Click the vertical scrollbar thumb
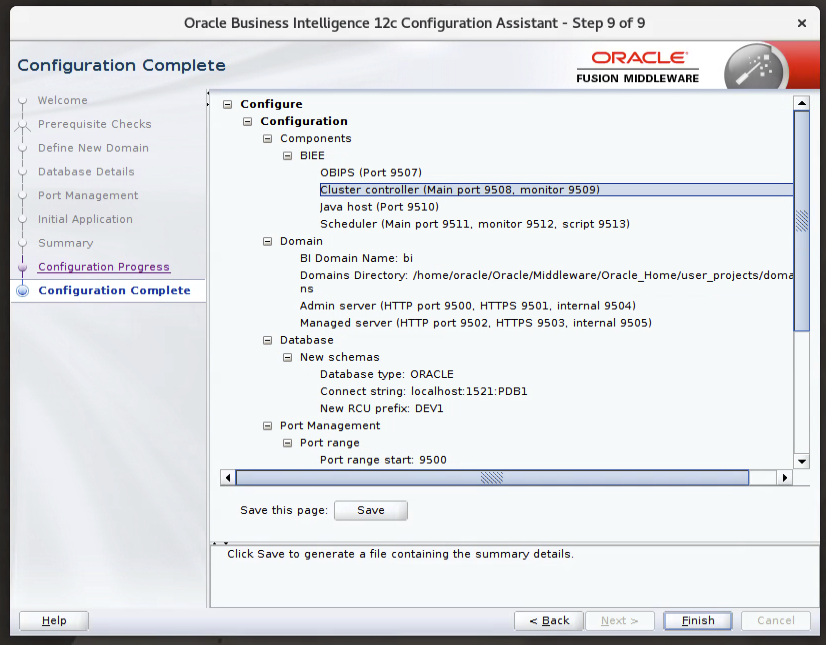 point(801,221)
